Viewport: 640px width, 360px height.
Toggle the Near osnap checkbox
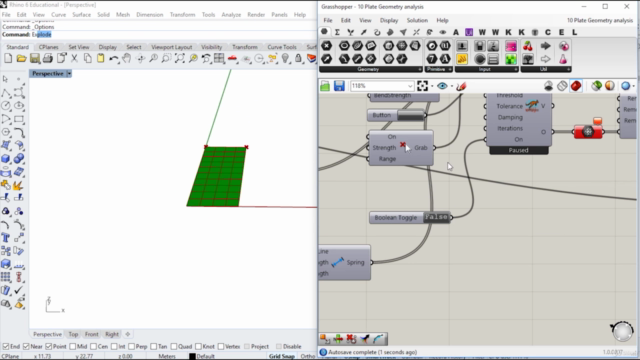(x=27, y=347)
